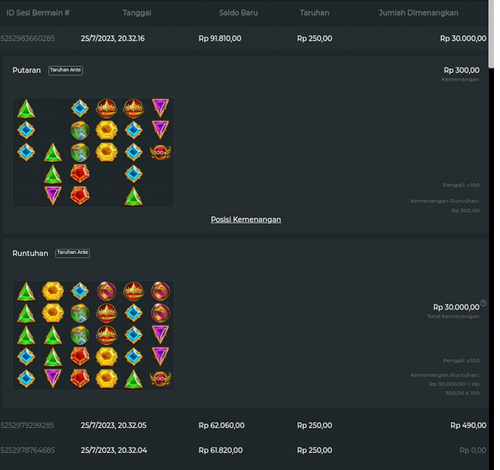
Task: Click the 100x multiplier orb in Runtuhan grid
Action: coord(160,379)
